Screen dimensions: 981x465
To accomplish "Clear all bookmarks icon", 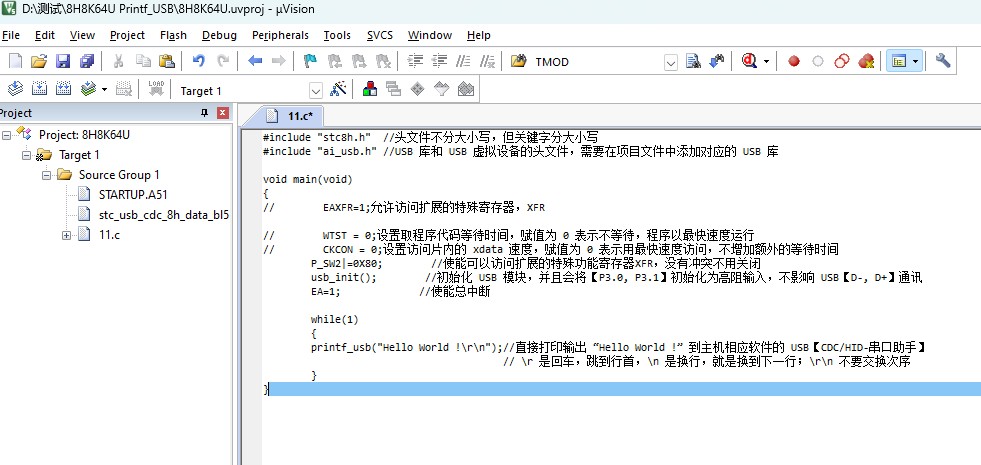I will [383, 61].
